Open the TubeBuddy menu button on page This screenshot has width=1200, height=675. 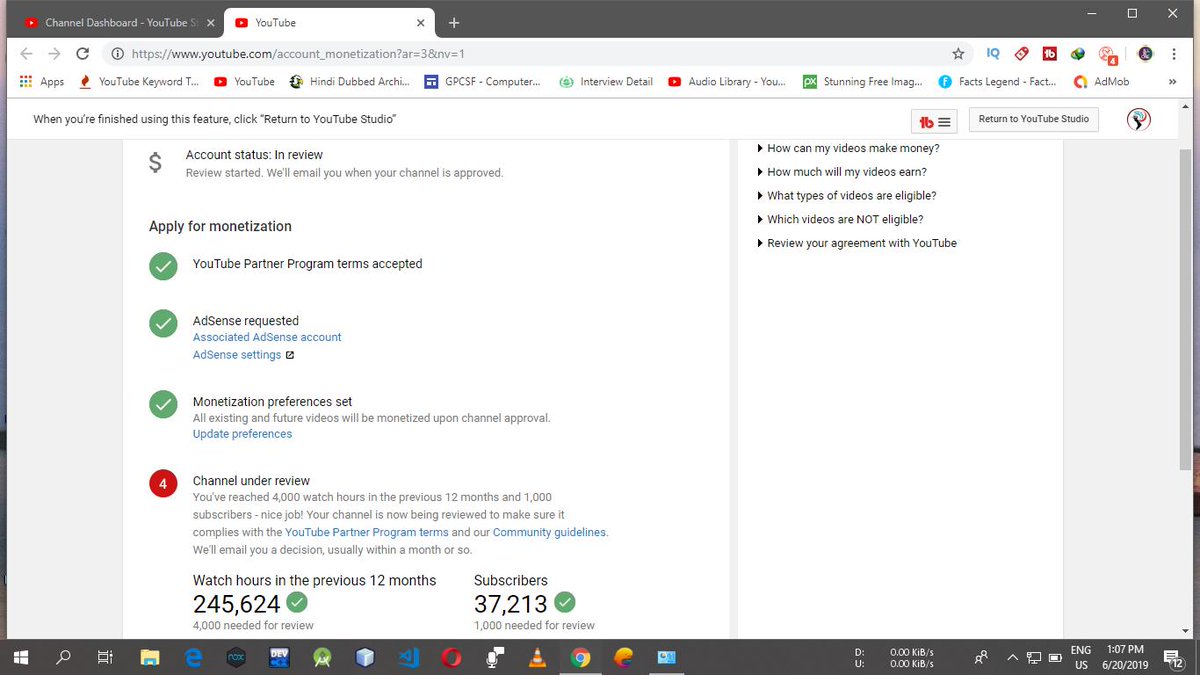click(934, 121)
